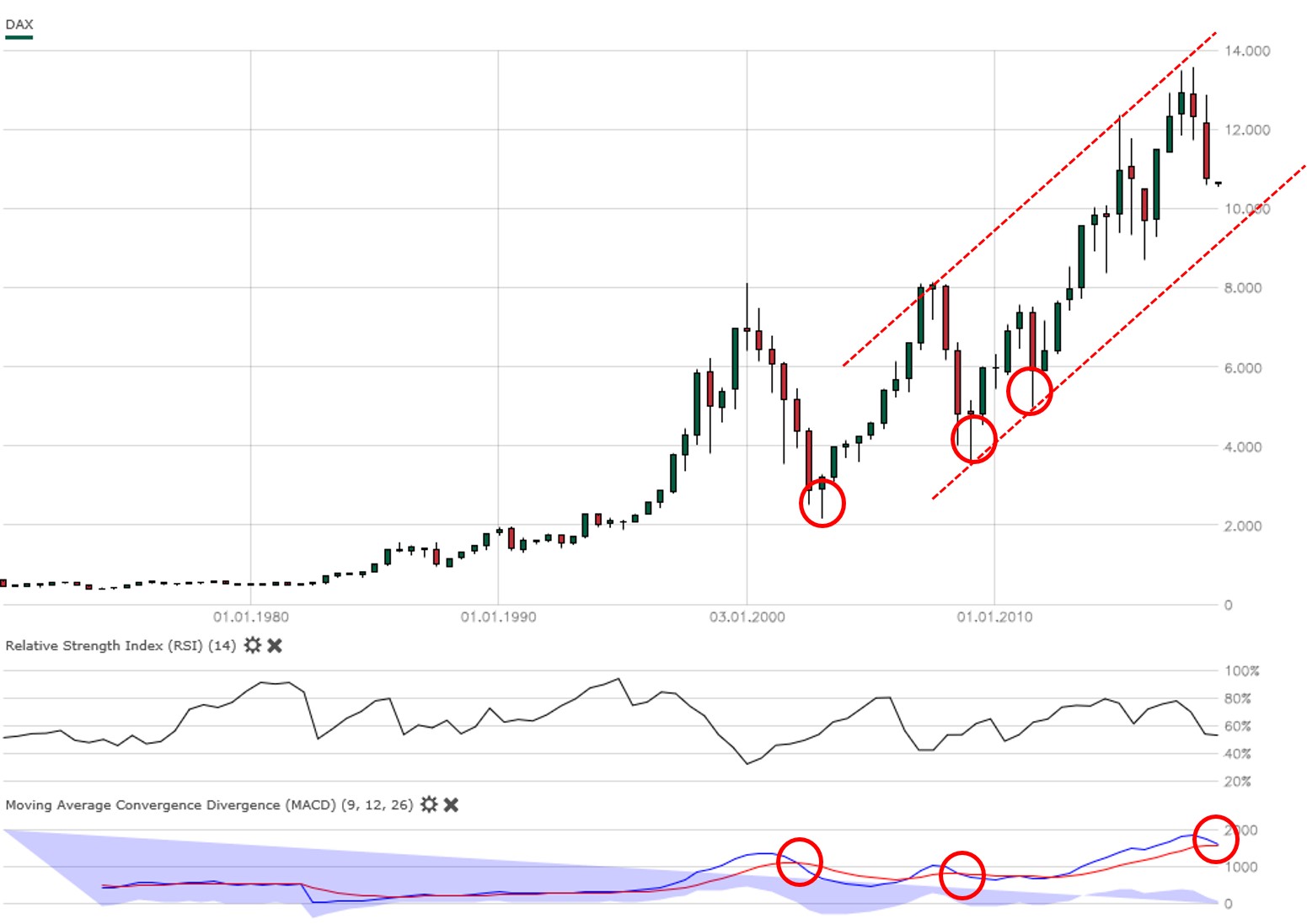The image size is (1307, 924).
Task: Click the 01.01.2010 date axis label
Action: click(x=994, y=617)
